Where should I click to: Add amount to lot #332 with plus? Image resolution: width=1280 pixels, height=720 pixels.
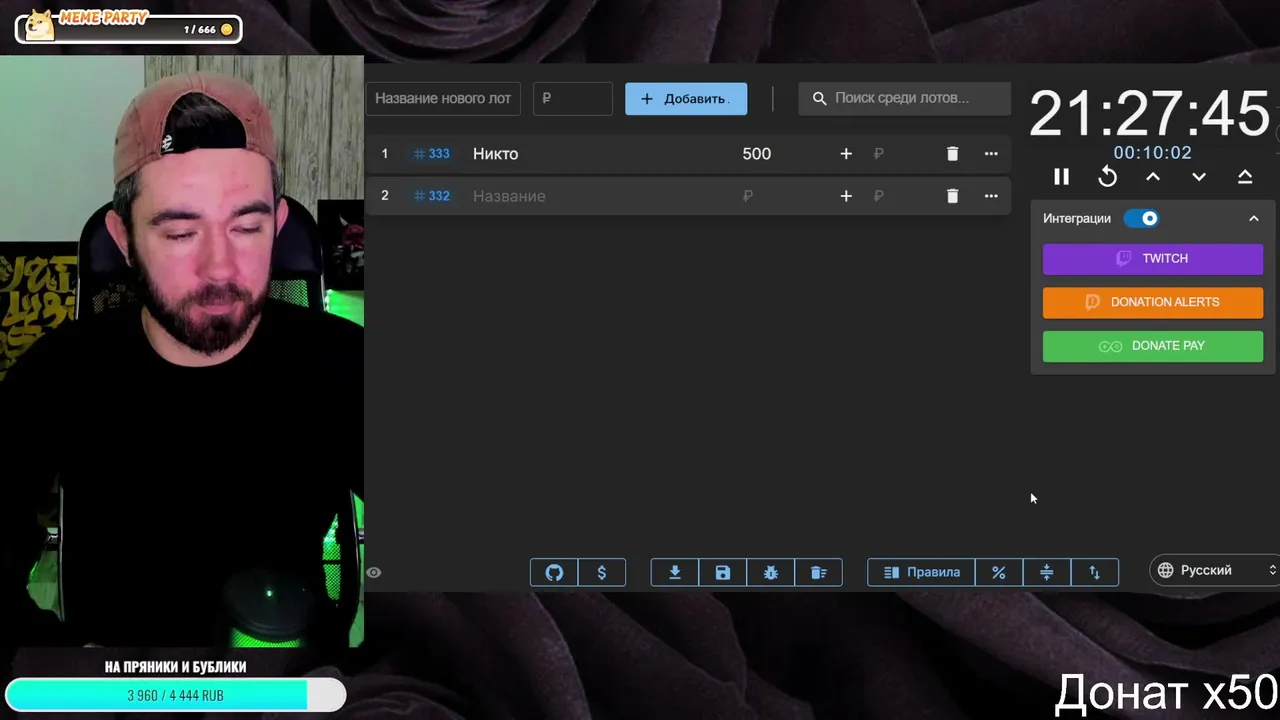(846, 196)
